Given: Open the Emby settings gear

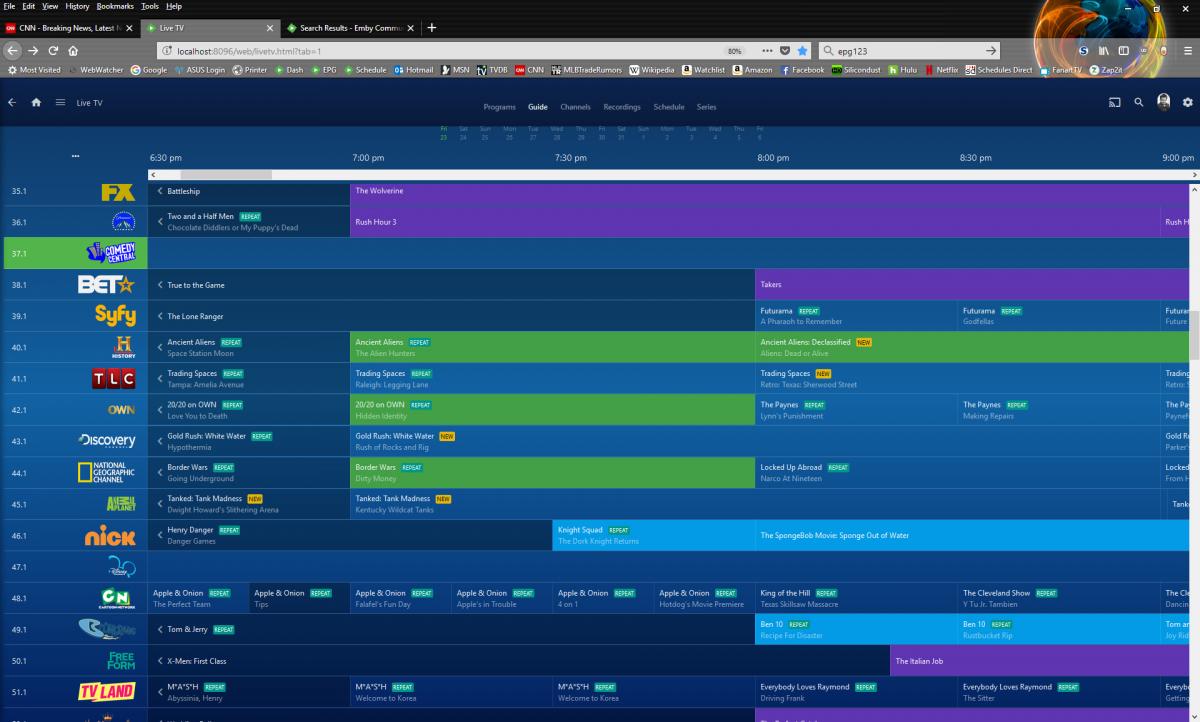Looking at the screenshot, I should coord(1188,102).
